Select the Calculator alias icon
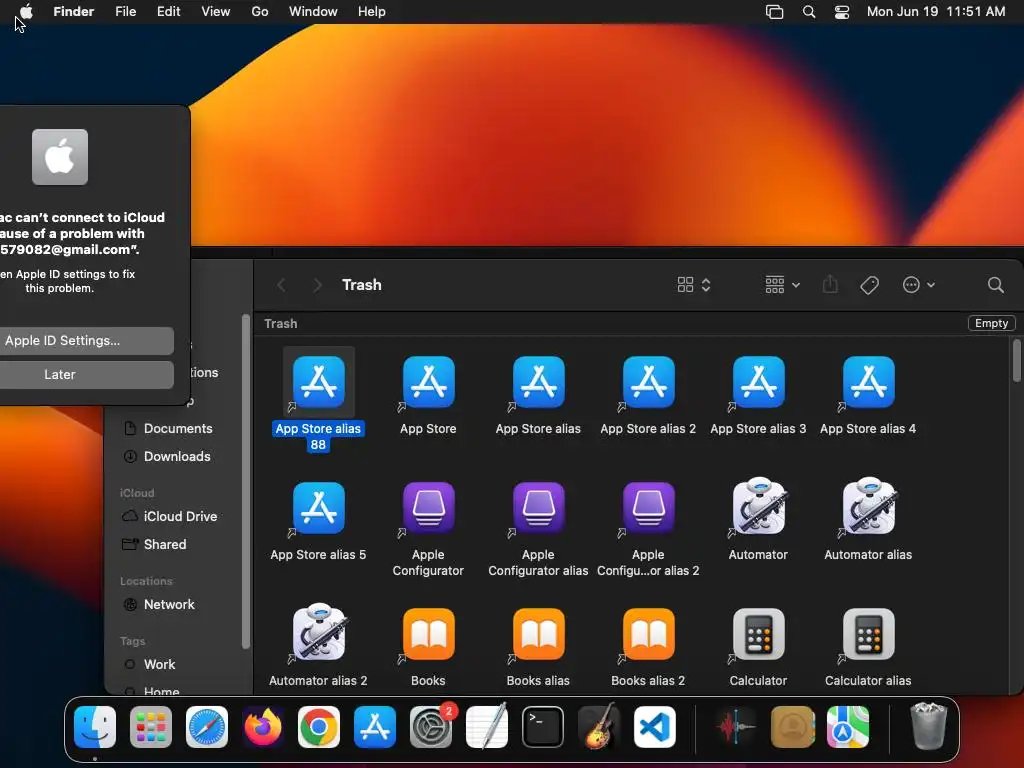Screen dimensions: 1024x768 869,634
